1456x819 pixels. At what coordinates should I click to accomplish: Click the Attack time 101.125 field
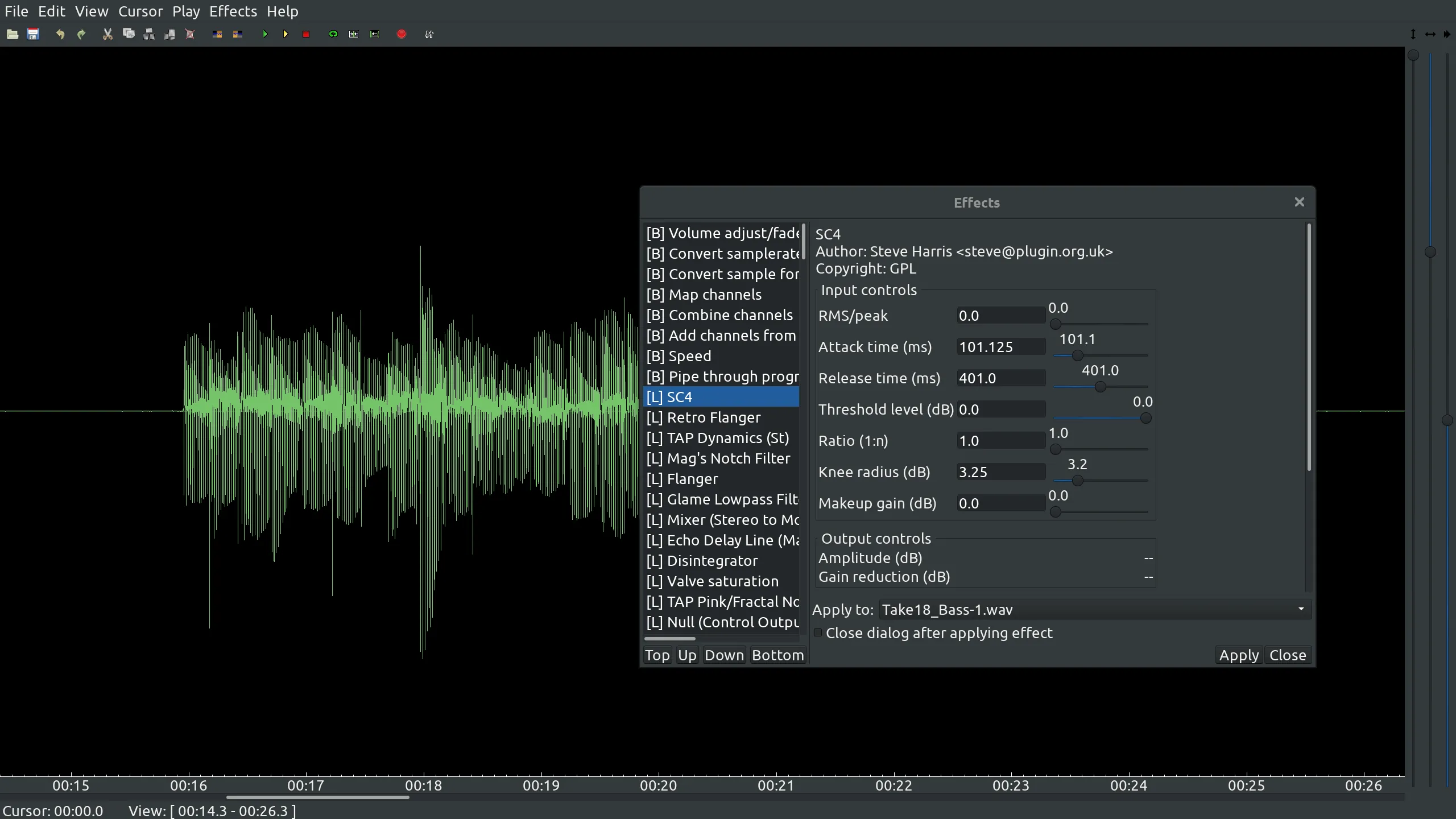tap(1001, 347)
